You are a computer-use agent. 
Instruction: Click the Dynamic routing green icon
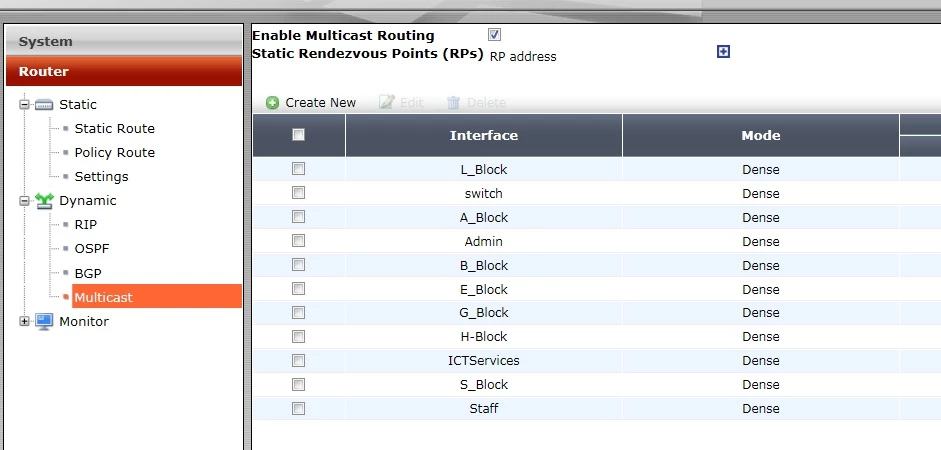point(44,201)
